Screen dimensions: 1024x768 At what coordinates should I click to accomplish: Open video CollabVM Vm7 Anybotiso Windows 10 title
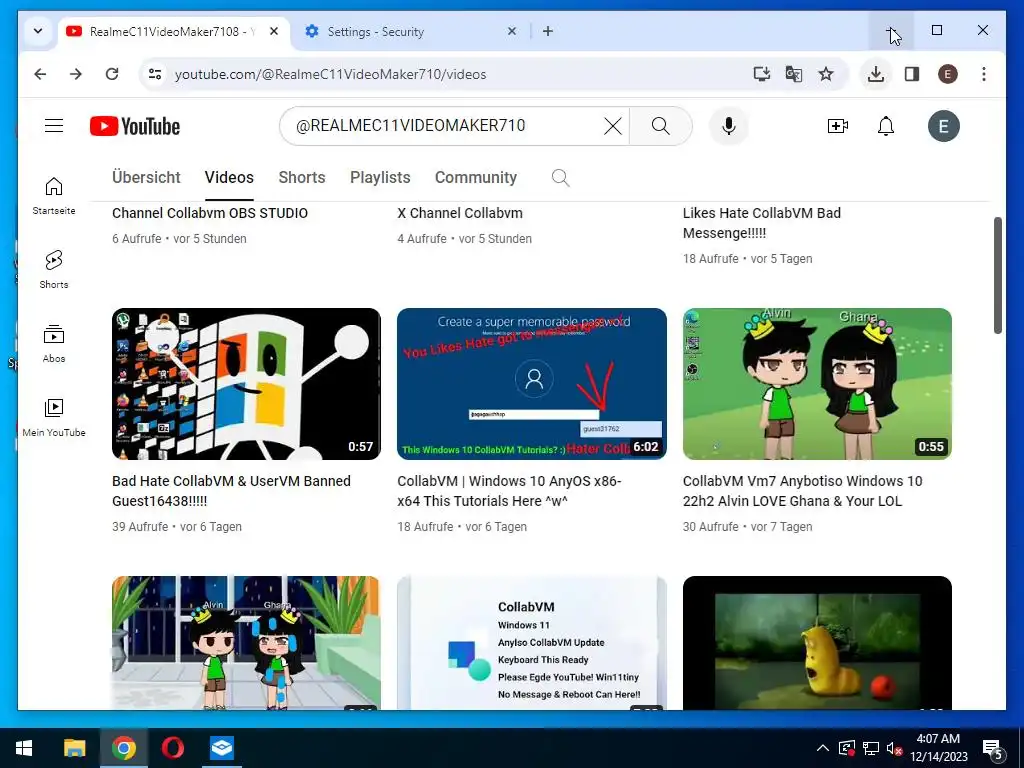[803, 491]
